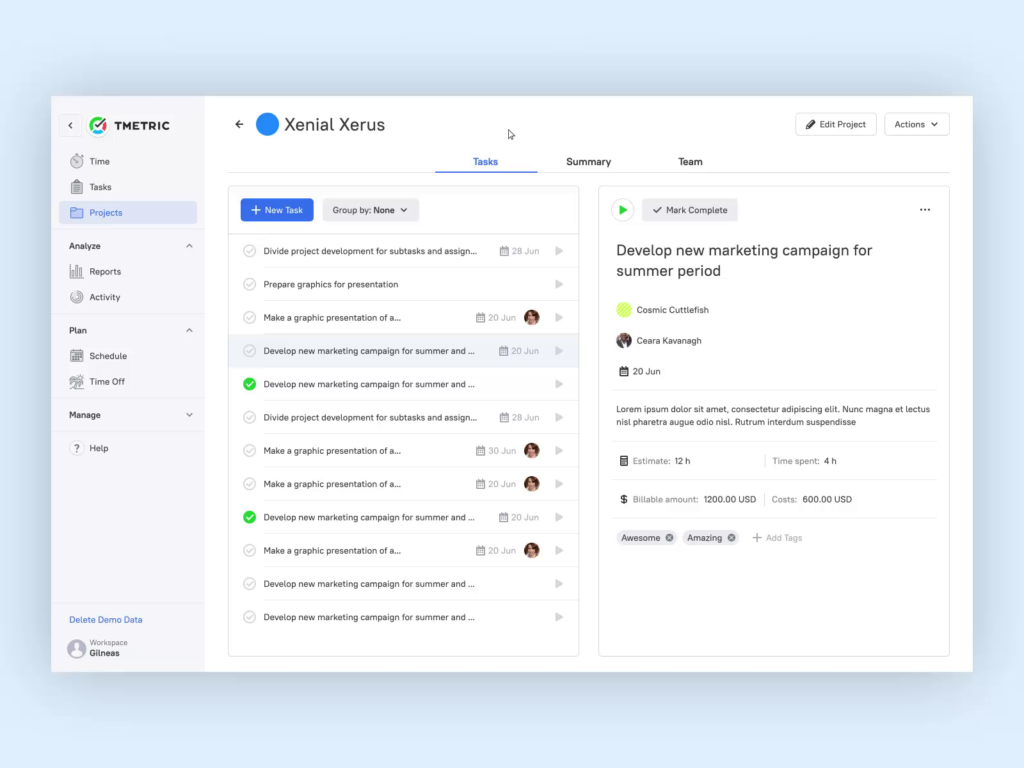Image resolution: width=1024 pixels, height=768 pixels.
Task: Click the back arrow beside Xenial Xerus
Action: point(239,125)
